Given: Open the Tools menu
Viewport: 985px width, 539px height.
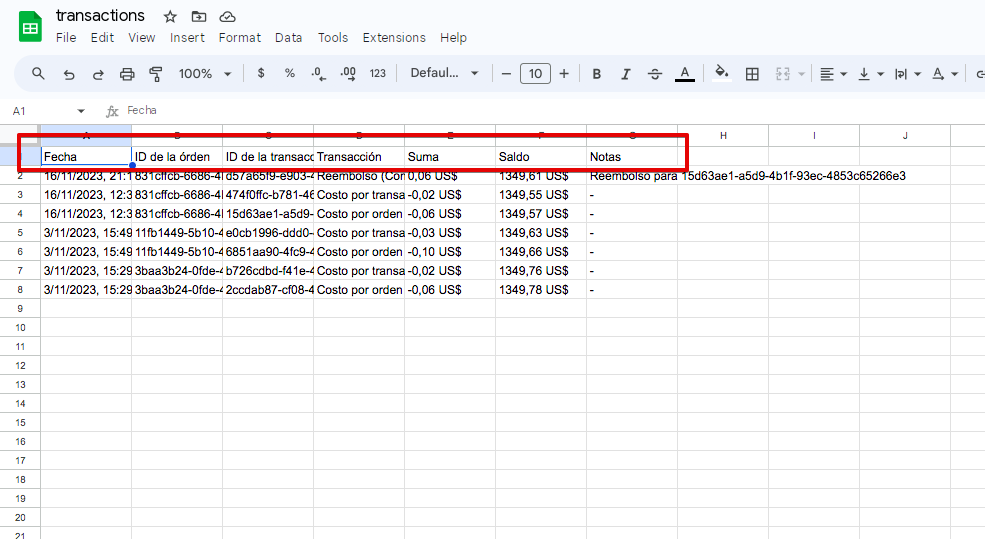Looking at the screenshot, I should (x=333, y=38).
